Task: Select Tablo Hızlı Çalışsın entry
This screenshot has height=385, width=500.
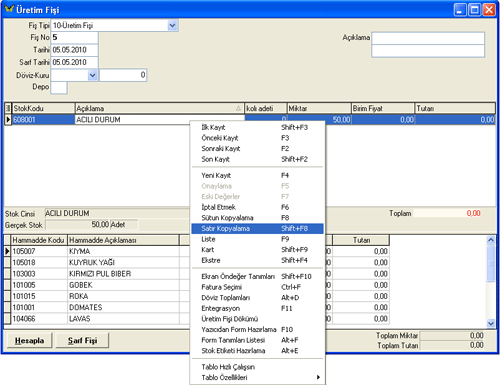Action: point(257,367)
